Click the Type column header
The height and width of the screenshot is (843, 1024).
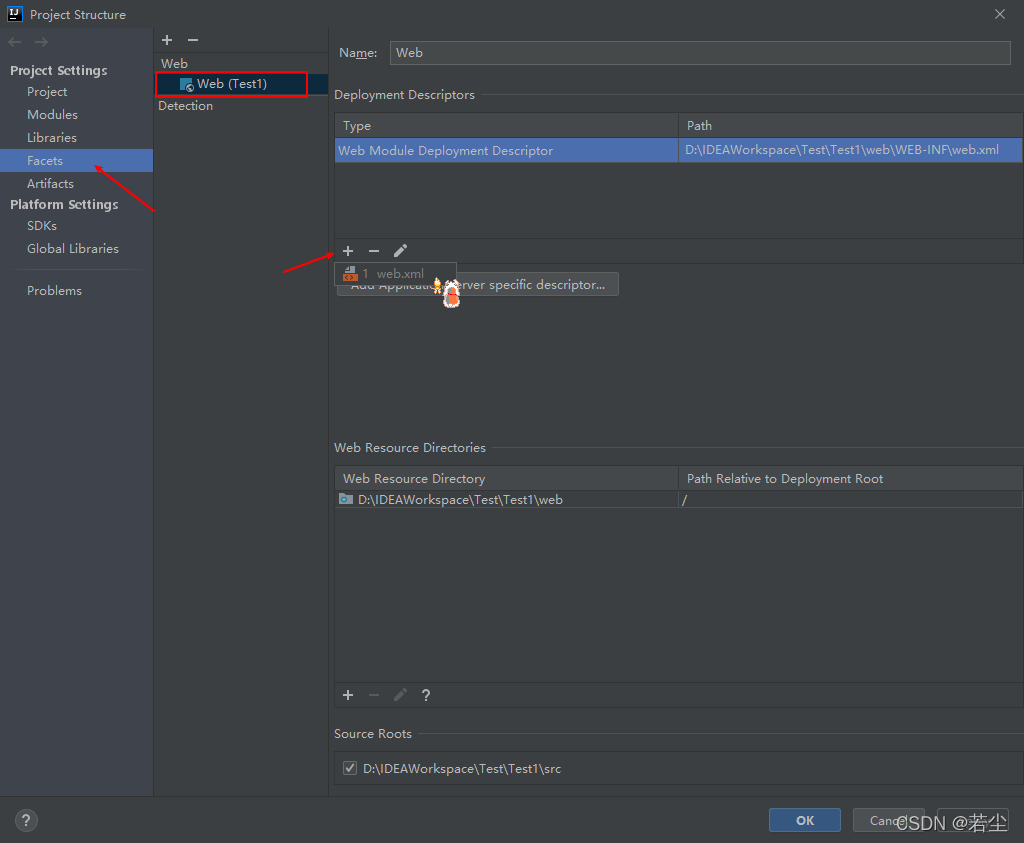507,125
